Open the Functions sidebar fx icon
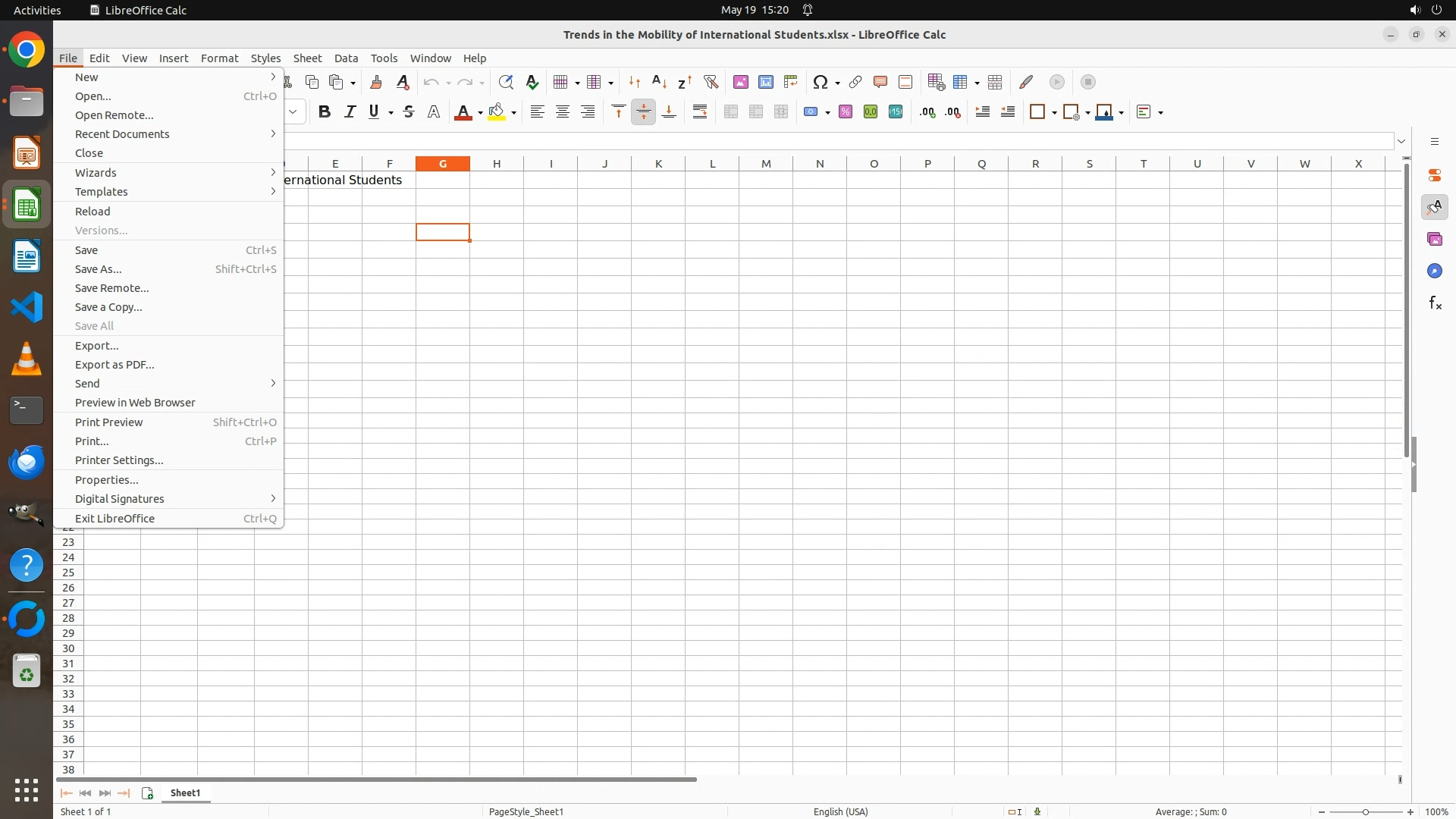 [1434, 303]
